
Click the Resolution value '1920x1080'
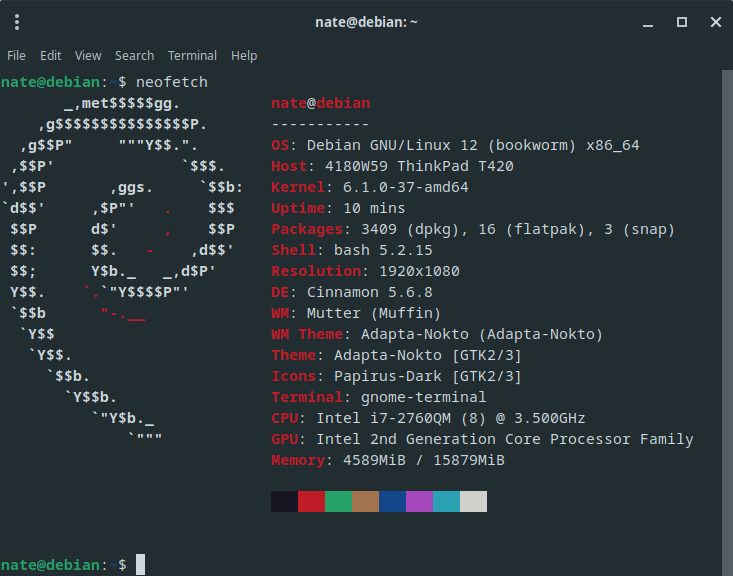(419, 271)
